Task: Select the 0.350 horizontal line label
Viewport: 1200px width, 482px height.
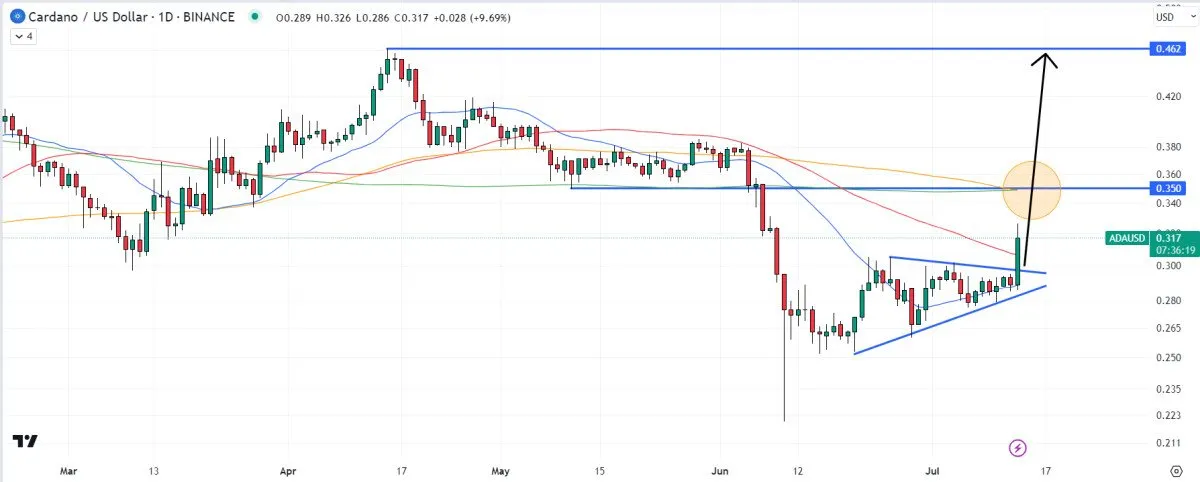Action: point(1165,188)
